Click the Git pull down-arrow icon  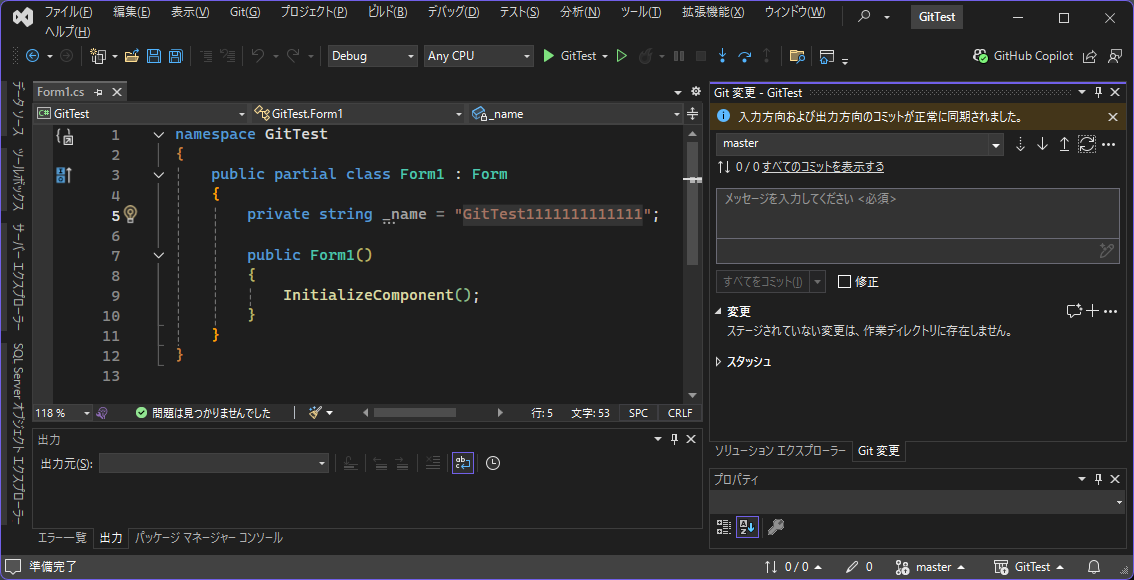pos(1042,144)
